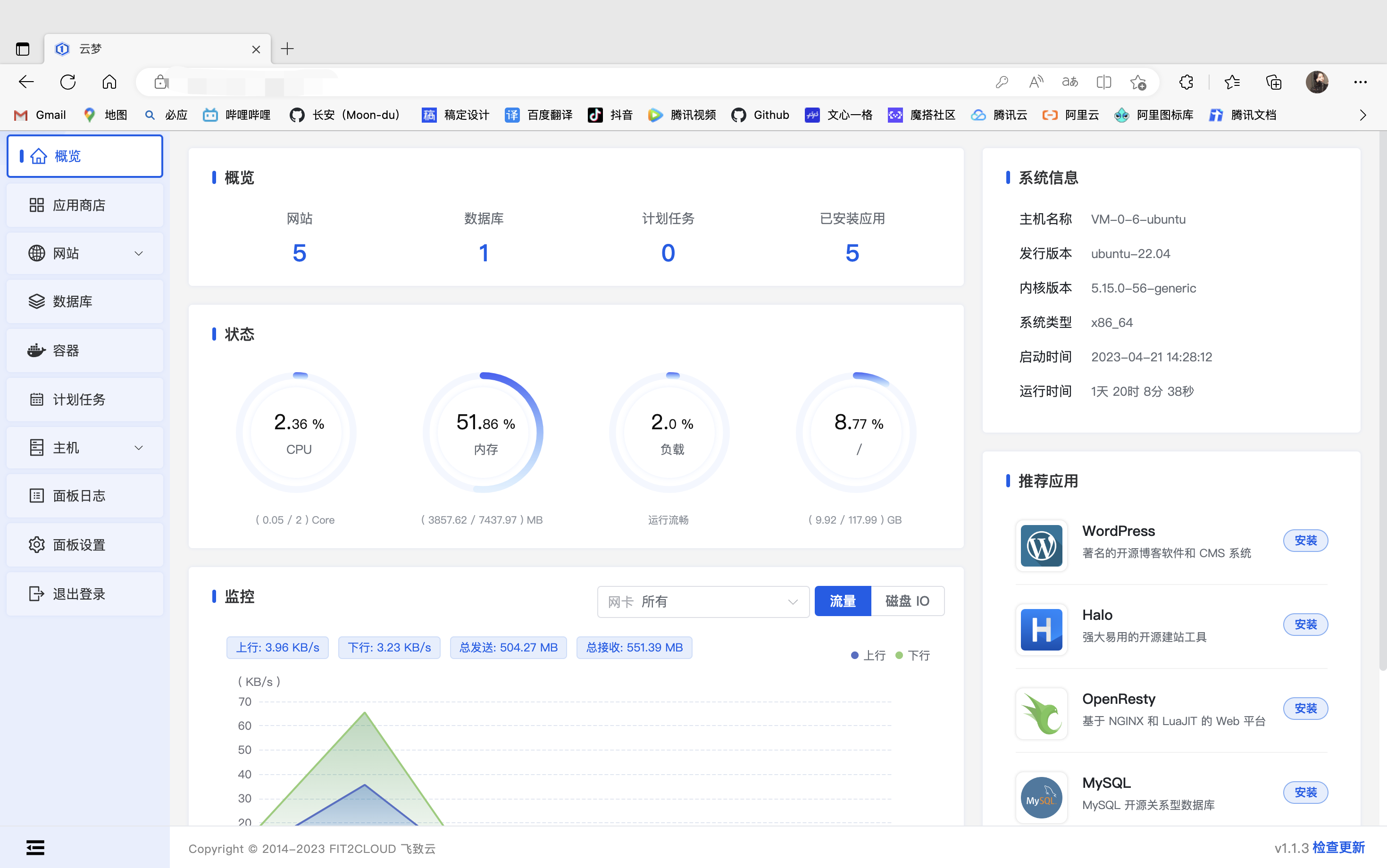Click the browser back arrow
The width and height of the screenshot is (1387, 868).
pos(26,82)
